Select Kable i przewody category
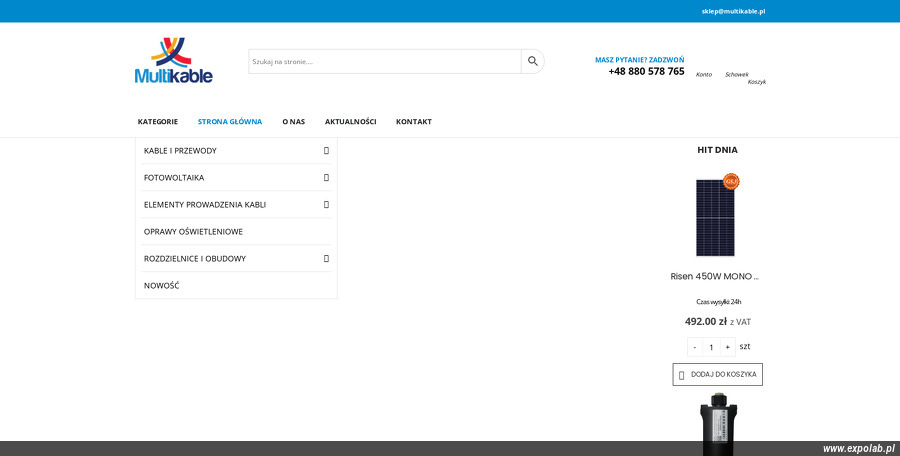Viewport: 900px width, 456px height. pos(180,150)
